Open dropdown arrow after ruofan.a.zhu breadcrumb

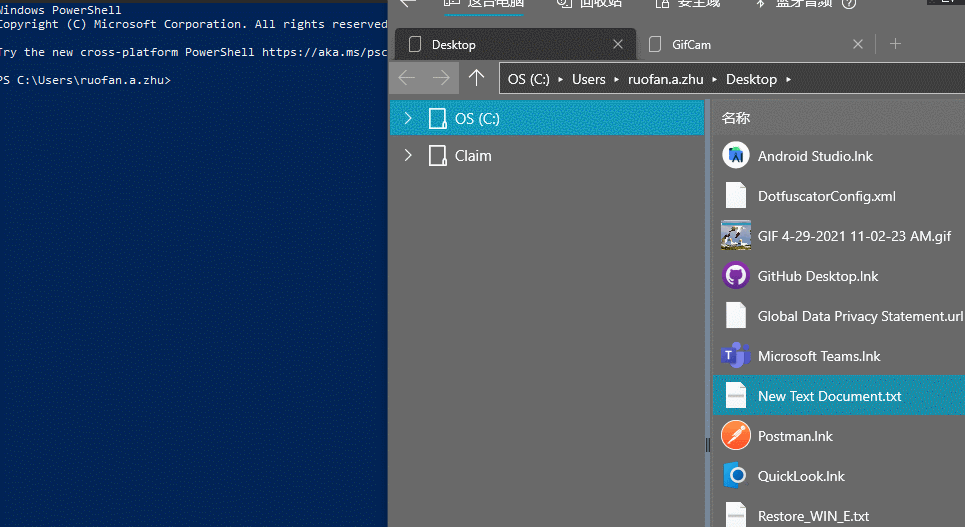(x=715, y=79)
